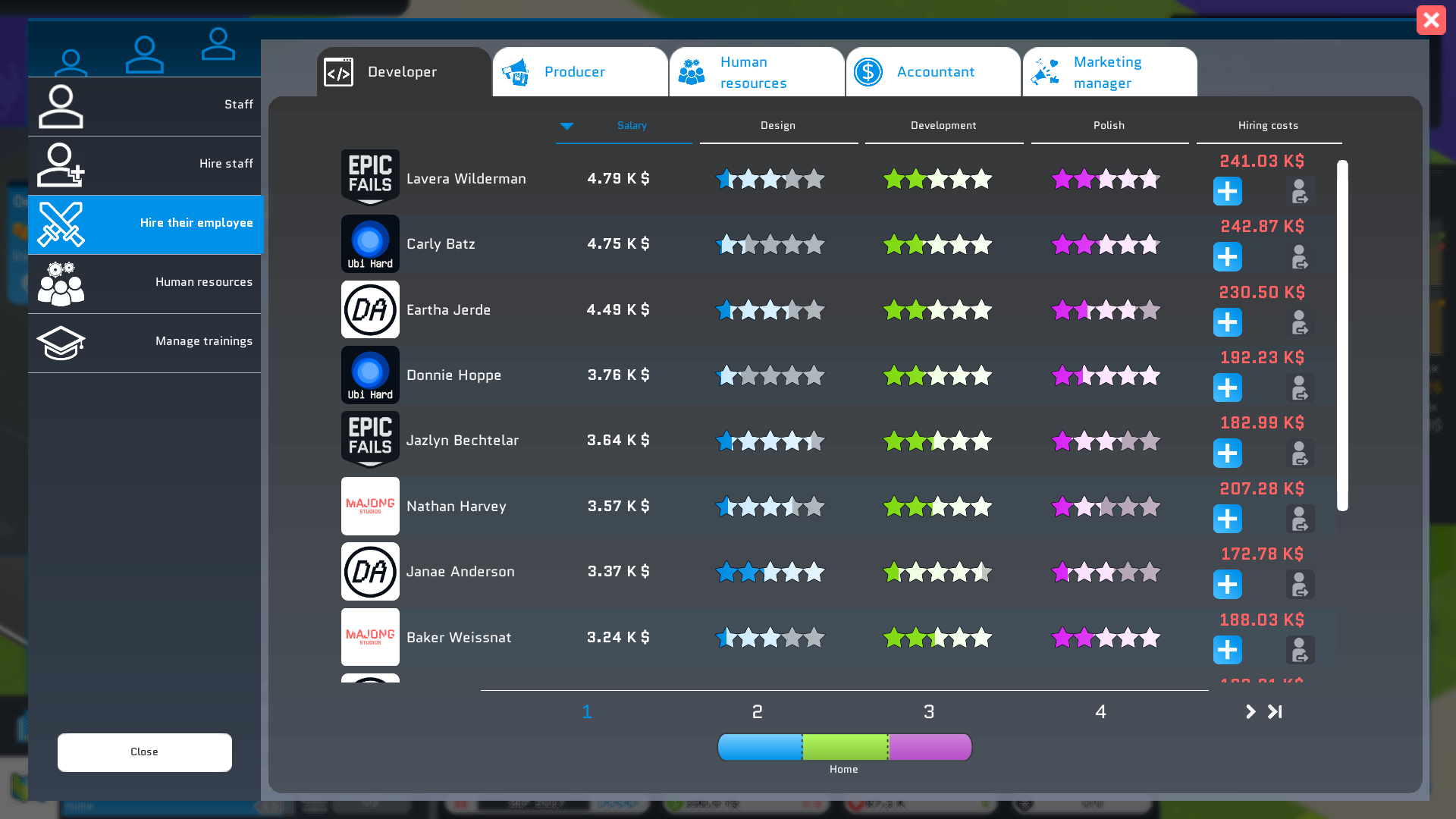Sort employees by Development skill
This screenshot has height=819, width=1456.
[x=943, y=126]
